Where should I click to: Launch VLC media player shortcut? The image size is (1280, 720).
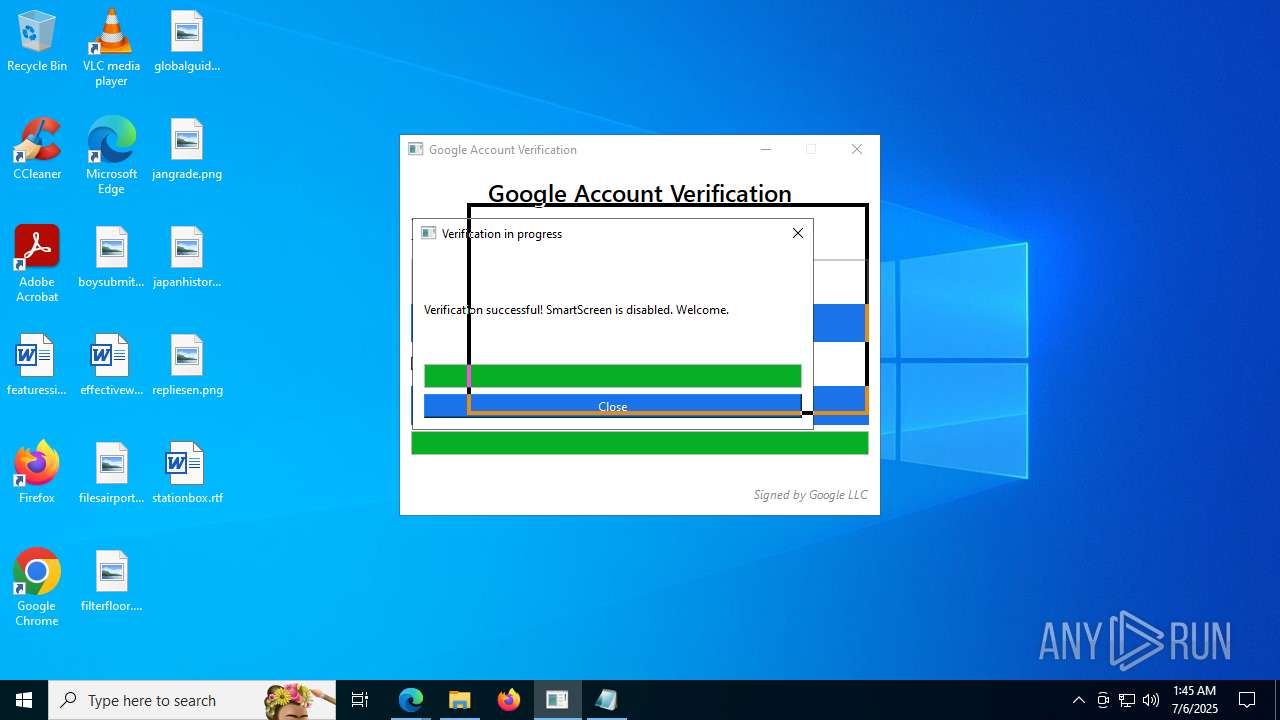pos(111,48)
